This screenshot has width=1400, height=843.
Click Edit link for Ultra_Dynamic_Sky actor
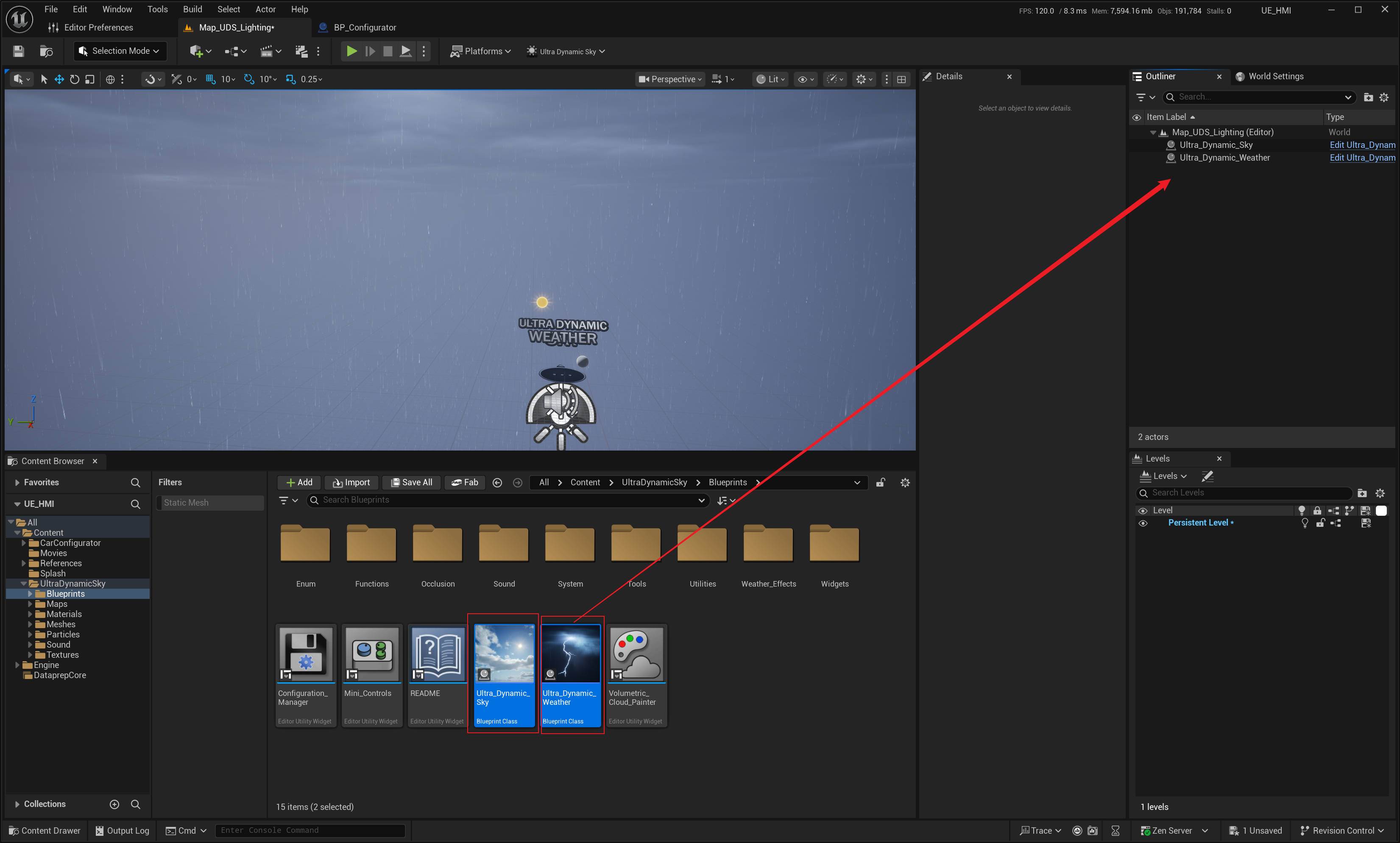coord(1362,145)
